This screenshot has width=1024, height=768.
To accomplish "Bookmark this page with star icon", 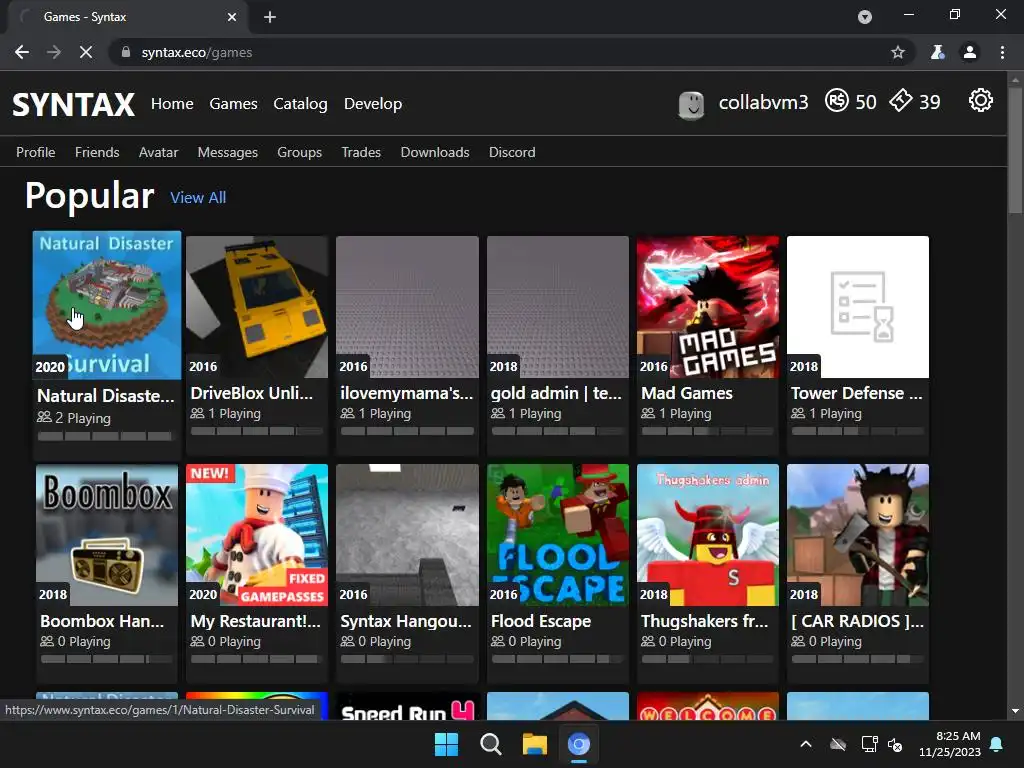I will tap(898, 52).
